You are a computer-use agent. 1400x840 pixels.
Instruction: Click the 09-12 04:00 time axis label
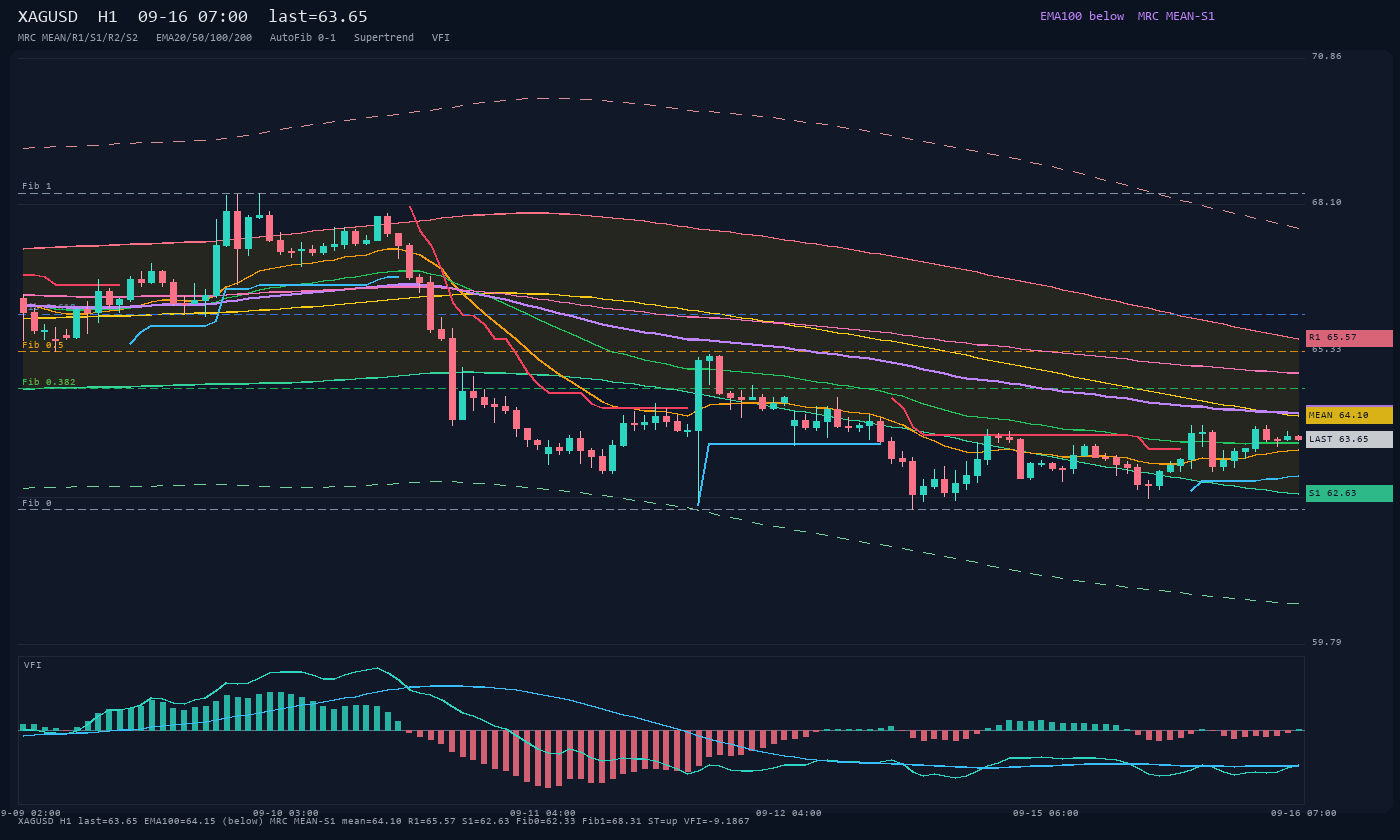789,813
